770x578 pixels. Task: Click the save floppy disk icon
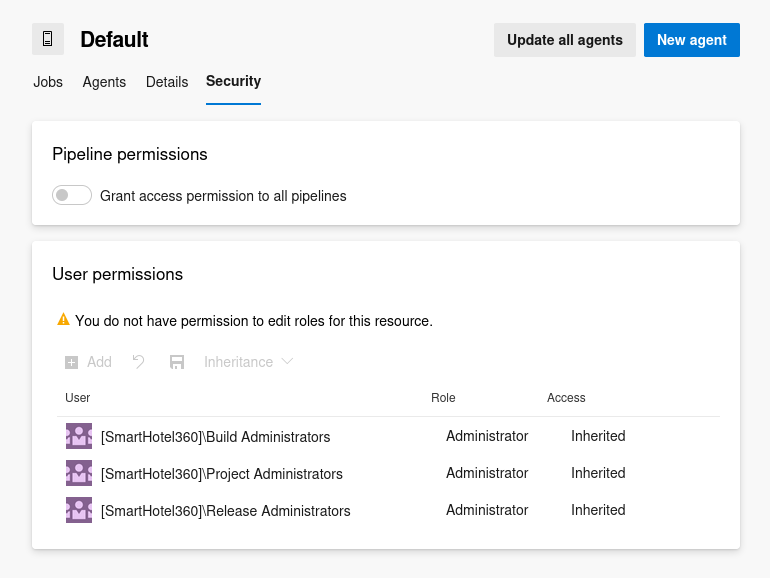click(x=177, y=362)
